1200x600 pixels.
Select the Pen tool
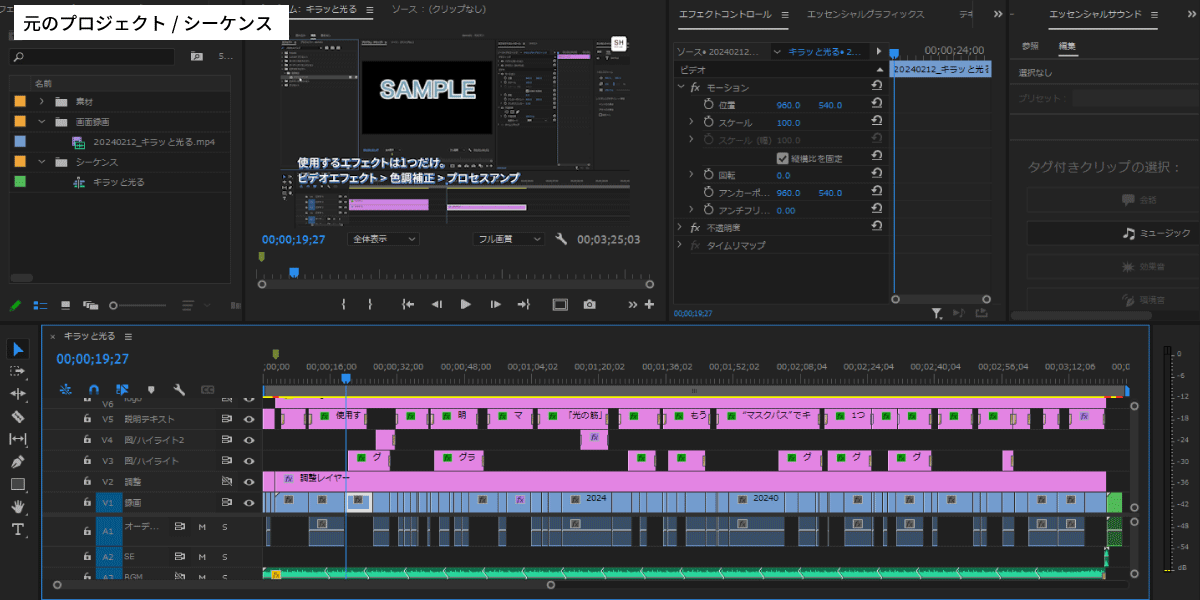coord(18,462)
